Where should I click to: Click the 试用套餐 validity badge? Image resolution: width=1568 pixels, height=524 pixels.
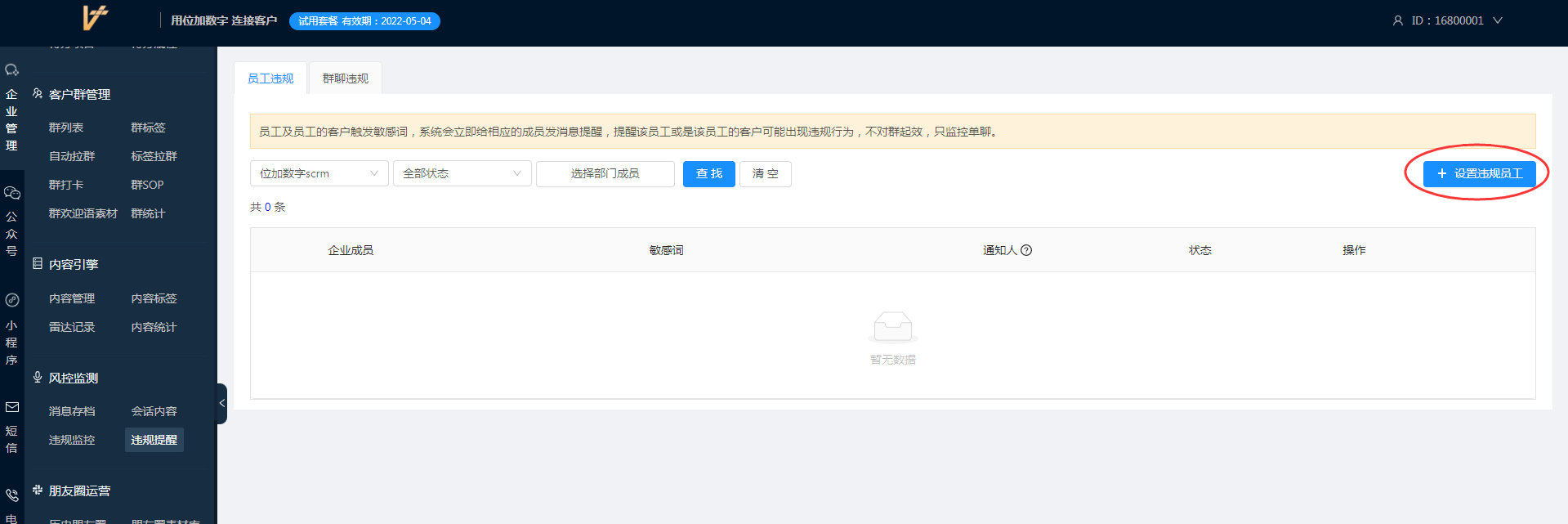364,21
